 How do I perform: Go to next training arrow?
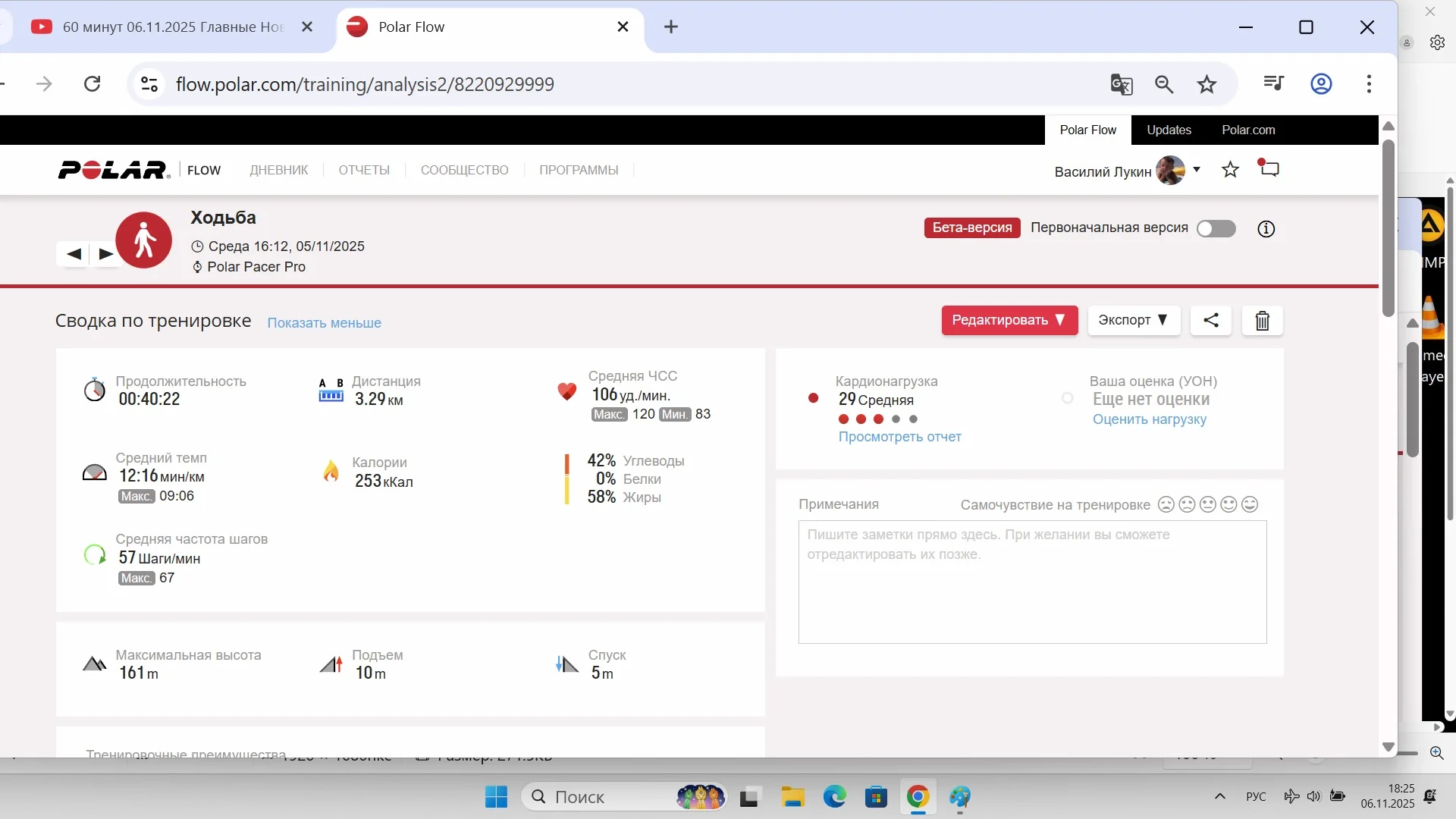(106, 254)
